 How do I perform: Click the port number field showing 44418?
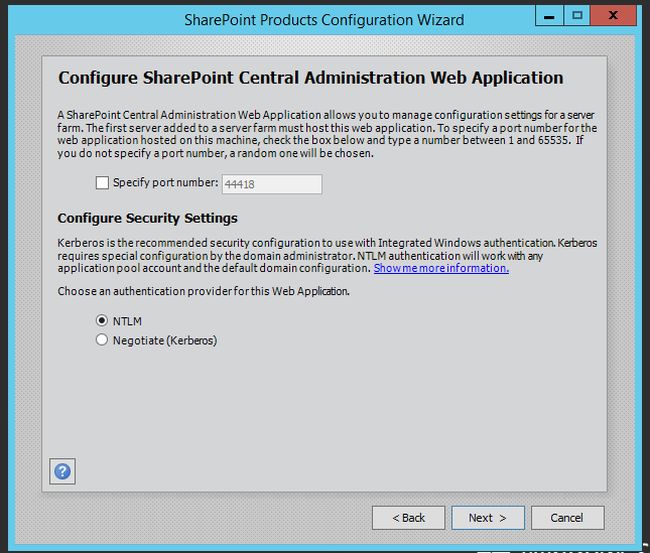pyautogui.click(x=272, y=184)
